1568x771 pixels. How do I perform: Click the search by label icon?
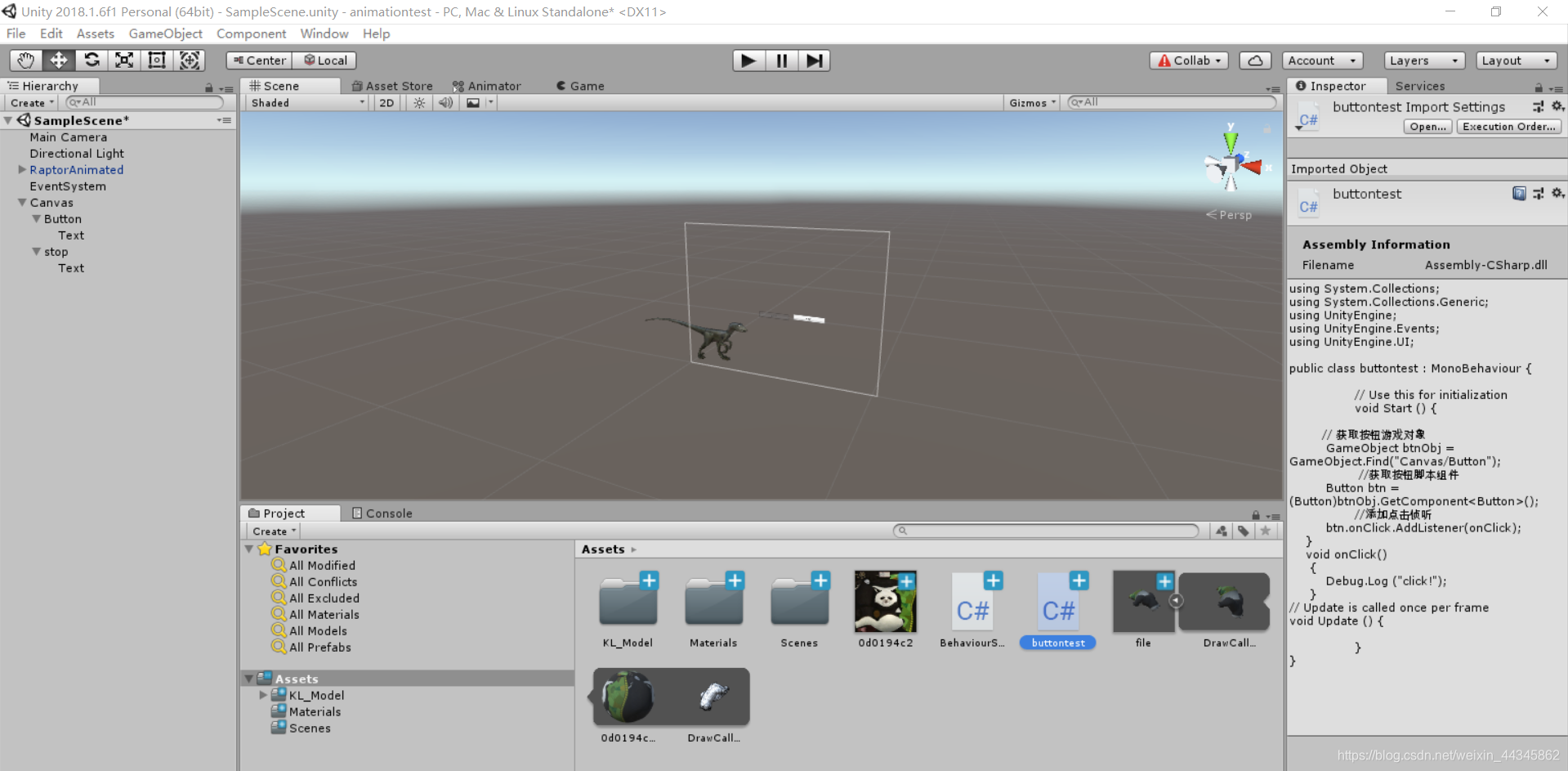1244,531
